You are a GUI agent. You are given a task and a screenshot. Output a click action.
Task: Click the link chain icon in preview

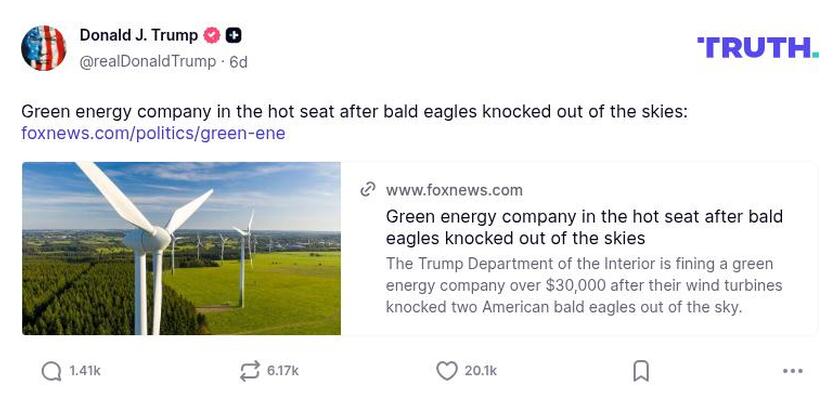click(368, 189)
